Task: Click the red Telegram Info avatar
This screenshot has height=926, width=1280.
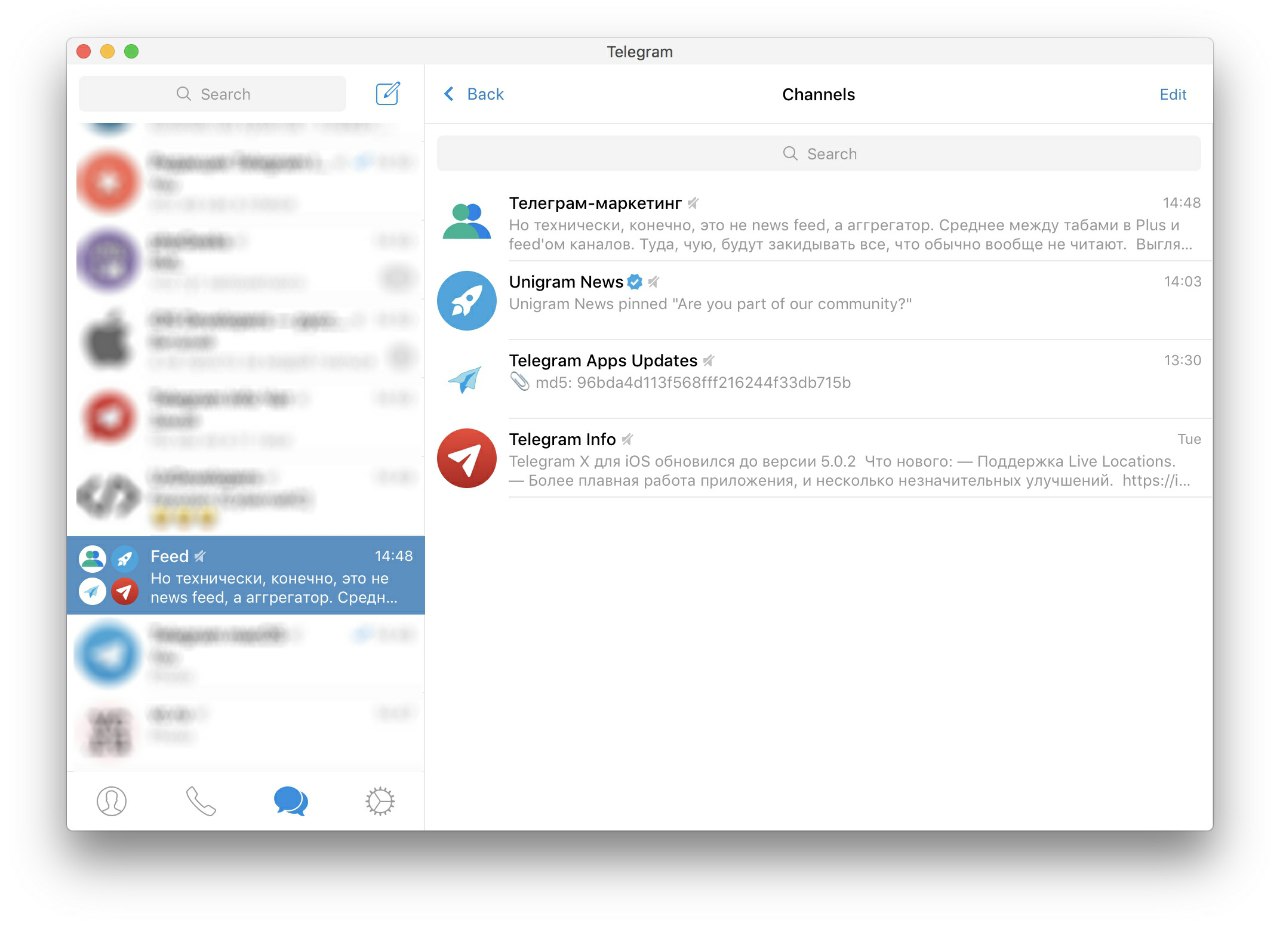Action: pyautogui.click(x=467, y=458)
